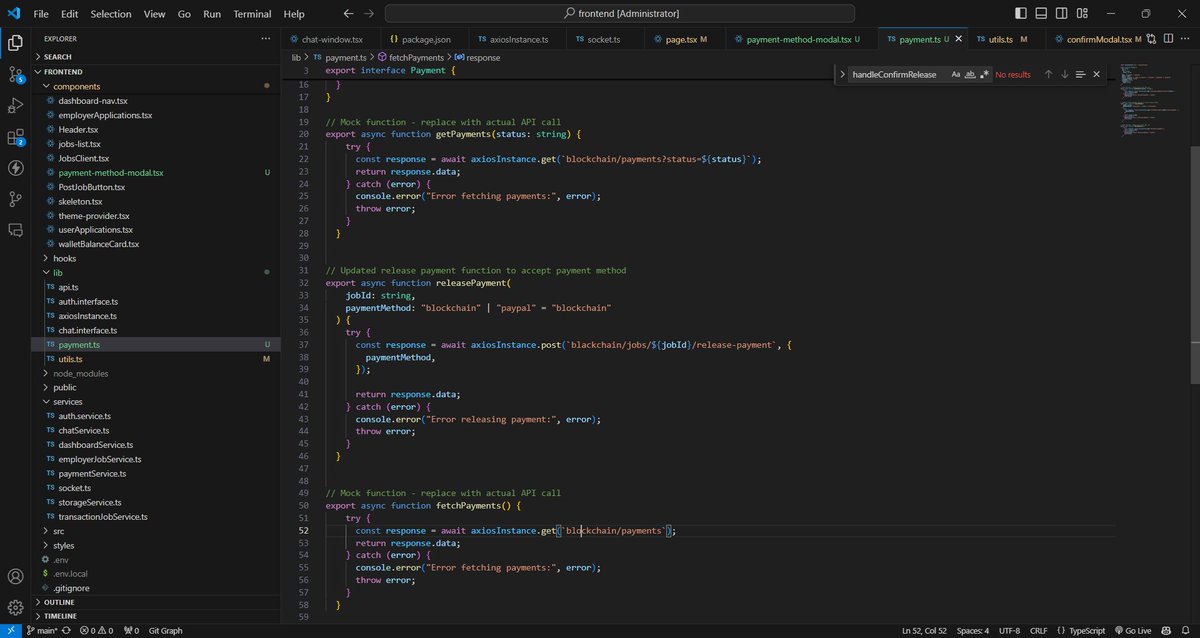This screenshot has height=638, width=1200.
Task: Toggle whole word matching in find widget
Action: tap(968, 74)
